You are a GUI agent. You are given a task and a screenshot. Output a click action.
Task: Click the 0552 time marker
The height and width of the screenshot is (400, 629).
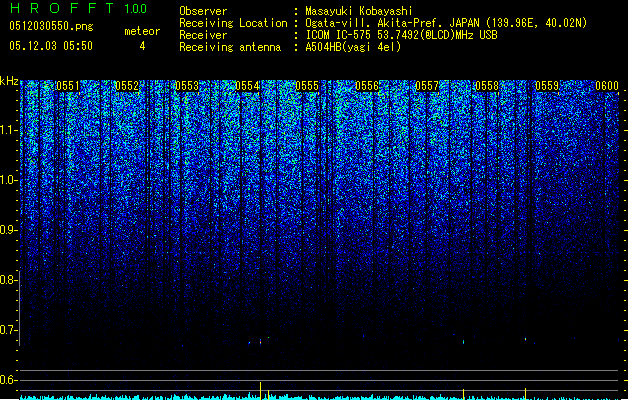coord(127,86)
